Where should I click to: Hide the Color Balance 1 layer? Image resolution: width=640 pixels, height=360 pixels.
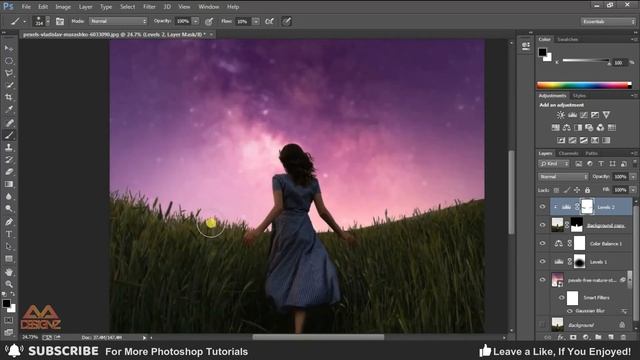point(542,243)
